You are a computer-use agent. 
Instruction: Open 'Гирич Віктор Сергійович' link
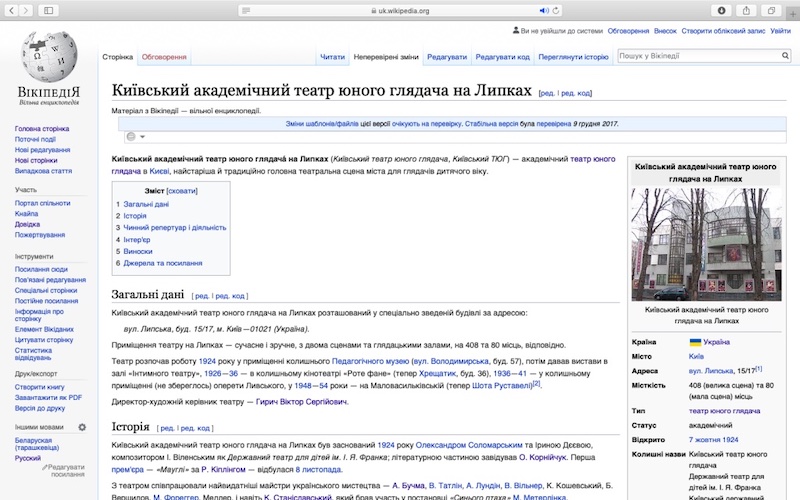click(302, 402)
